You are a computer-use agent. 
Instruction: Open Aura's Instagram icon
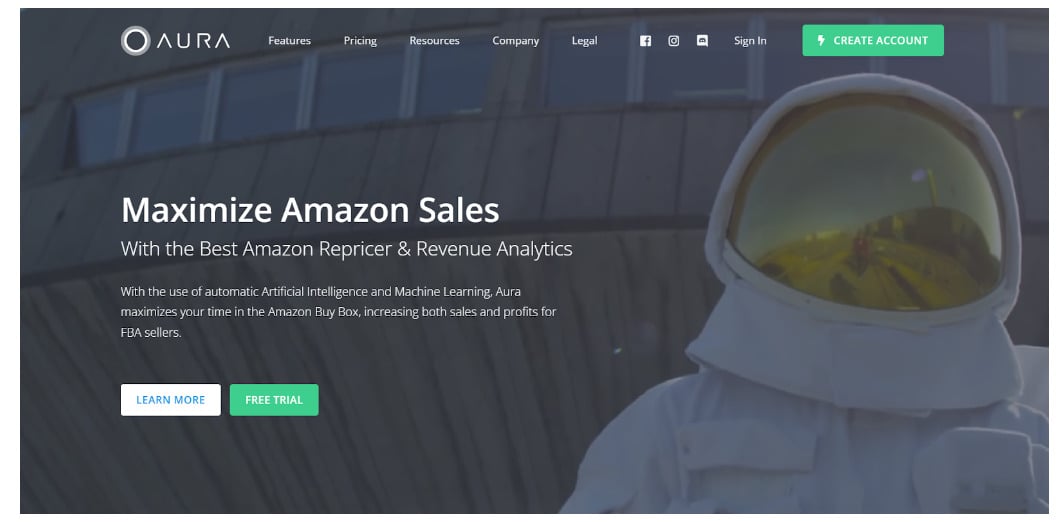tap(673, 41)
